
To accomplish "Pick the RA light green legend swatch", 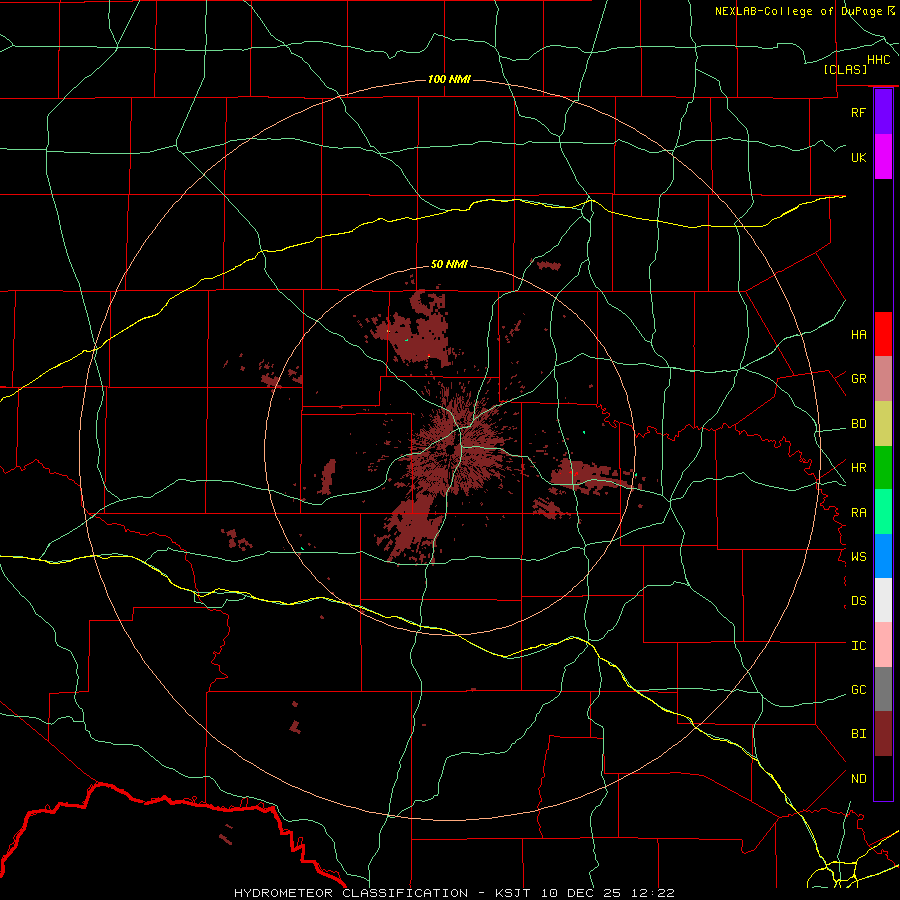I will (883, 512).
